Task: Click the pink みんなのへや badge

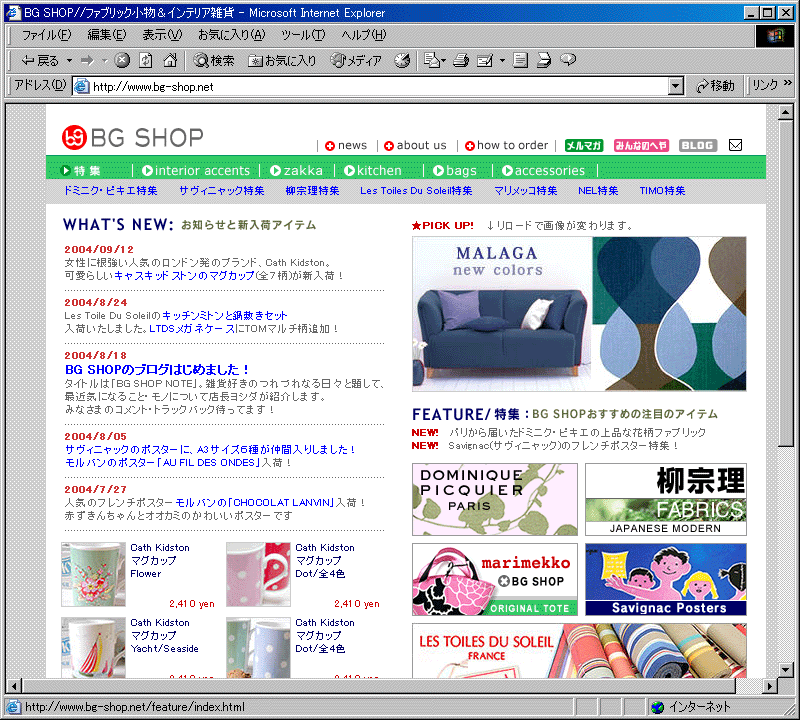Action: pyautogui.click(x=641, y=146)
